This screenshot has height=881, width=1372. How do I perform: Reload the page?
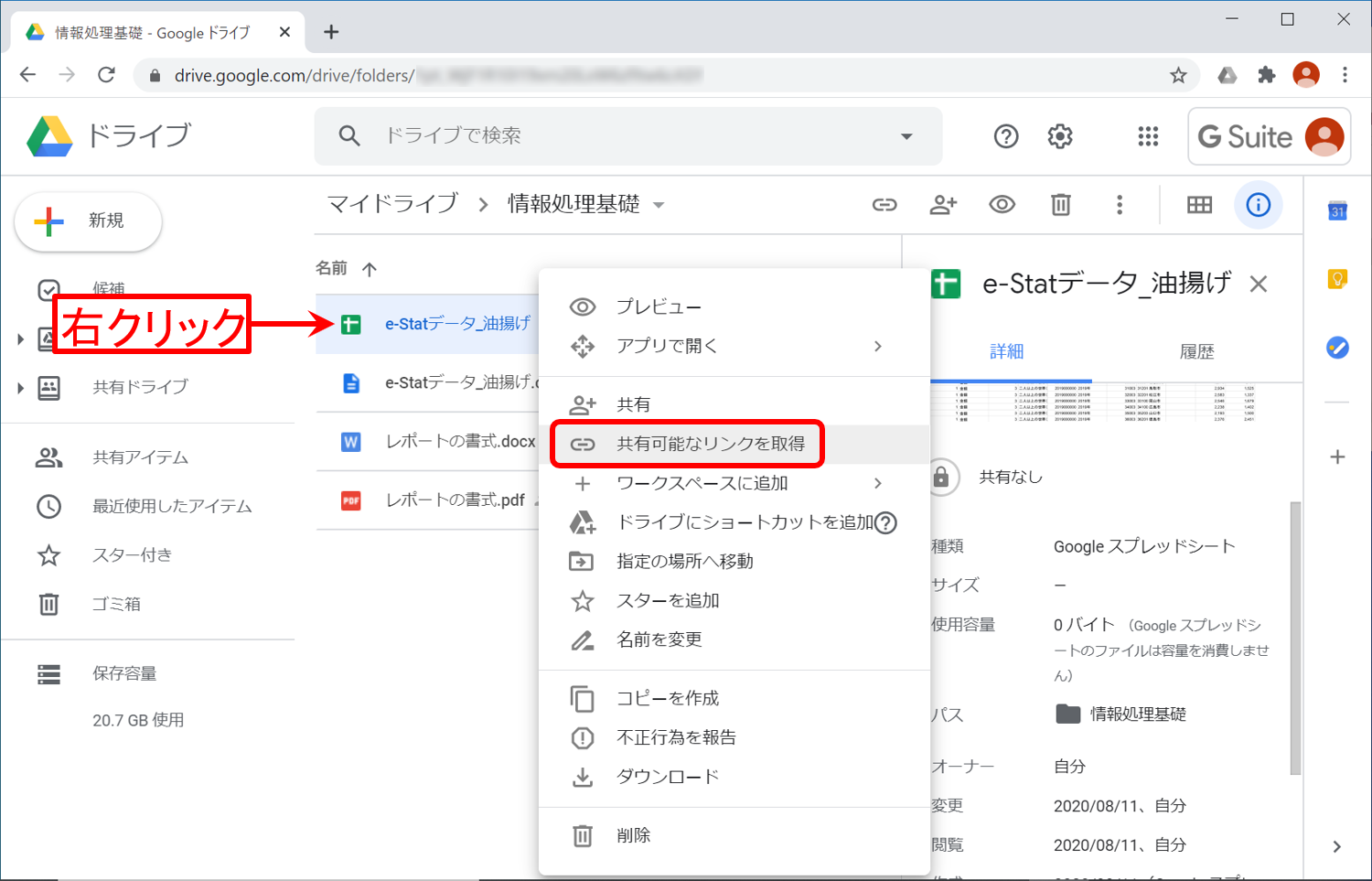[x=106, y=75]
